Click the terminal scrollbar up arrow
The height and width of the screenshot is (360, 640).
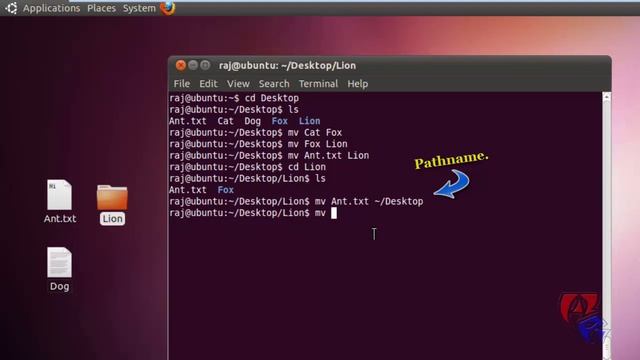(607, 97)
